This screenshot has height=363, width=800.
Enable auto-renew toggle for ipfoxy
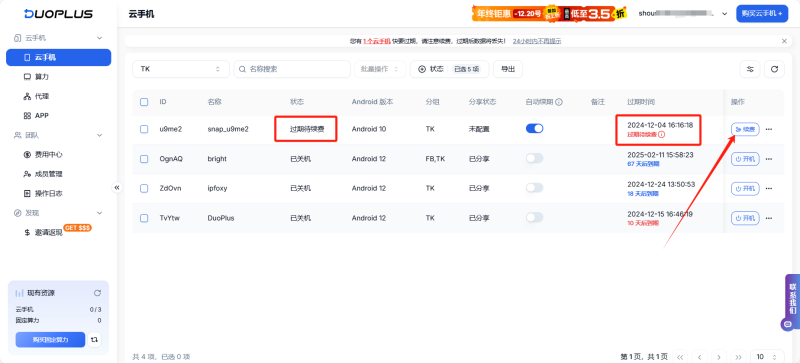pos(534,188)
